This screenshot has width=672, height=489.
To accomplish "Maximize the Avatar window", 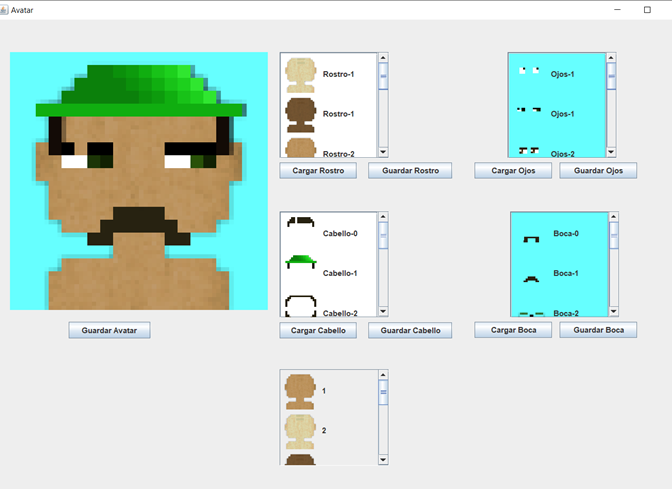I will [647, 9].
